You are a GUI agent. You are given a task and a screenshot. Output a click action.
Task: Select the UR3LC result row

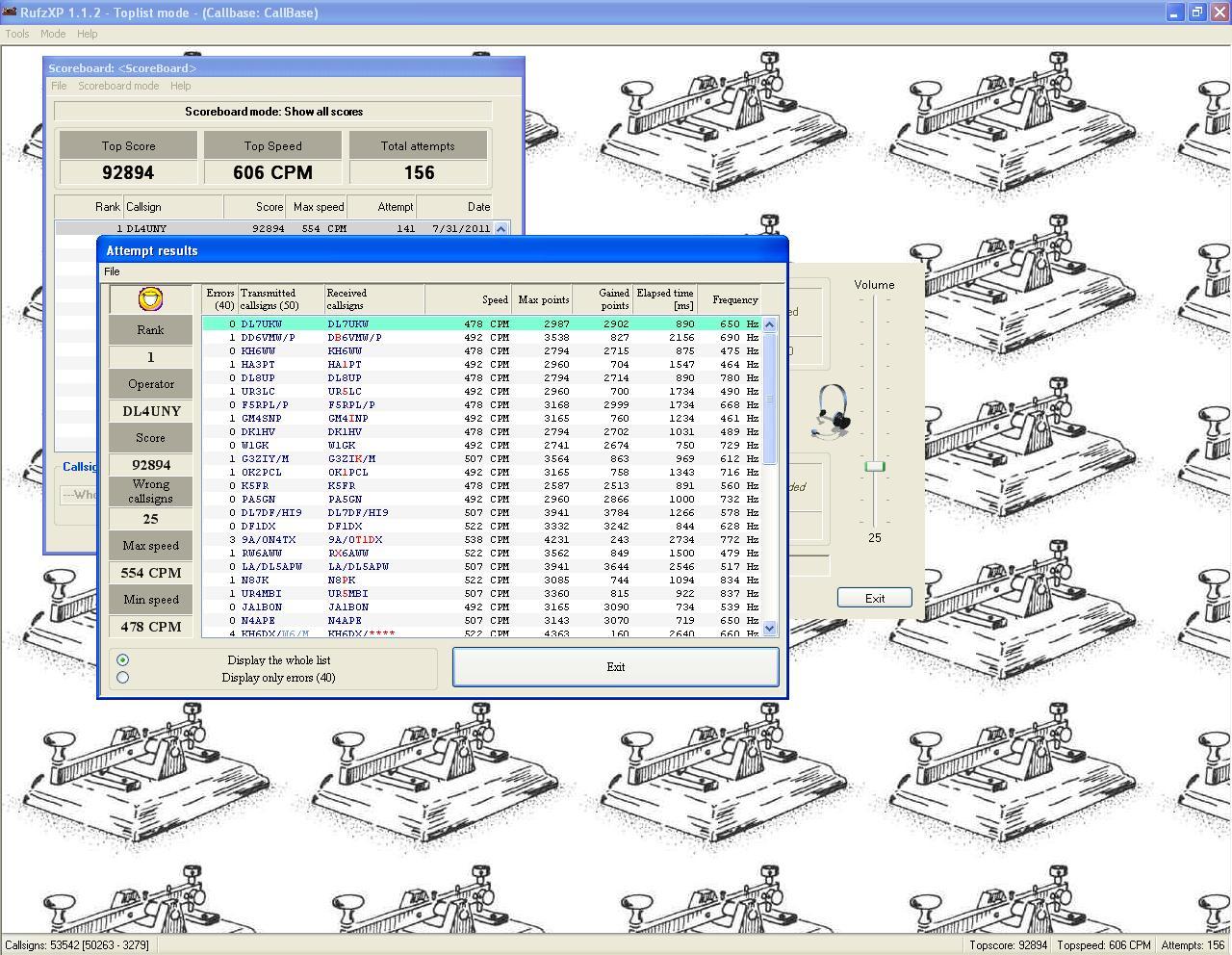[482, 392]
